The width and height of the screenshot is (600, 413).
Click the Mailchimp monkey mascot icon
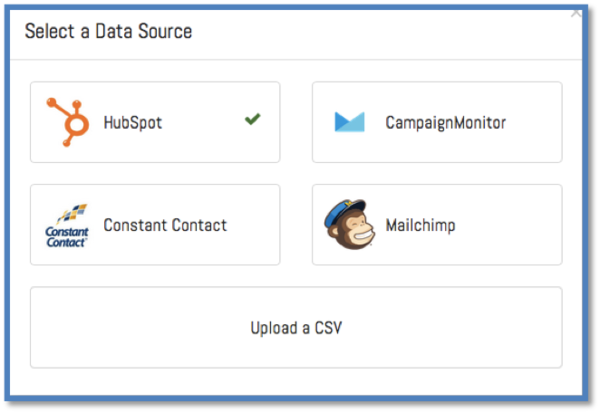[350, 225]
